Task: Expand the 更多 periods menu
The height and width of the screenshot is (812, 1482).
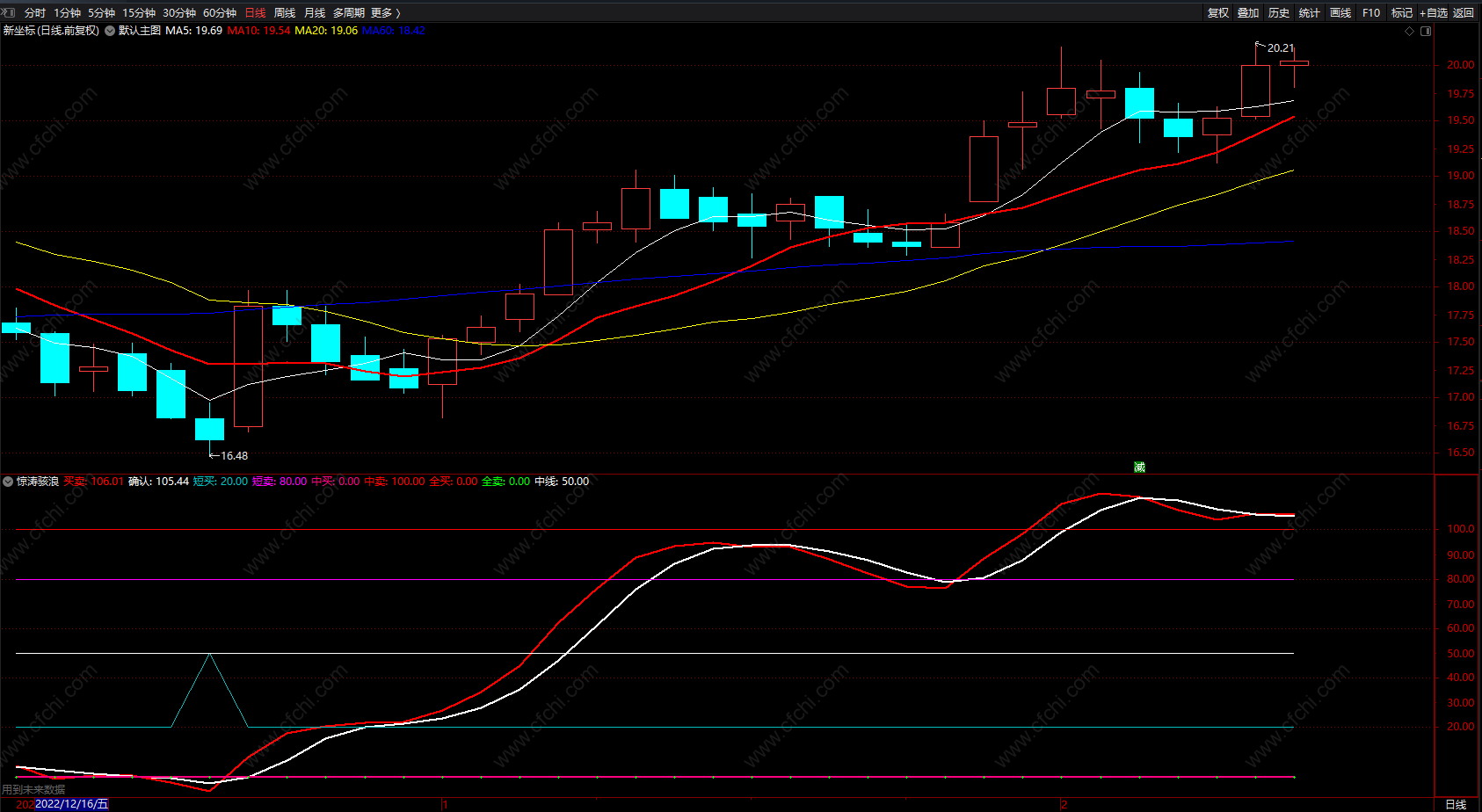Action: pyautogui.click(x=386, y=13)
